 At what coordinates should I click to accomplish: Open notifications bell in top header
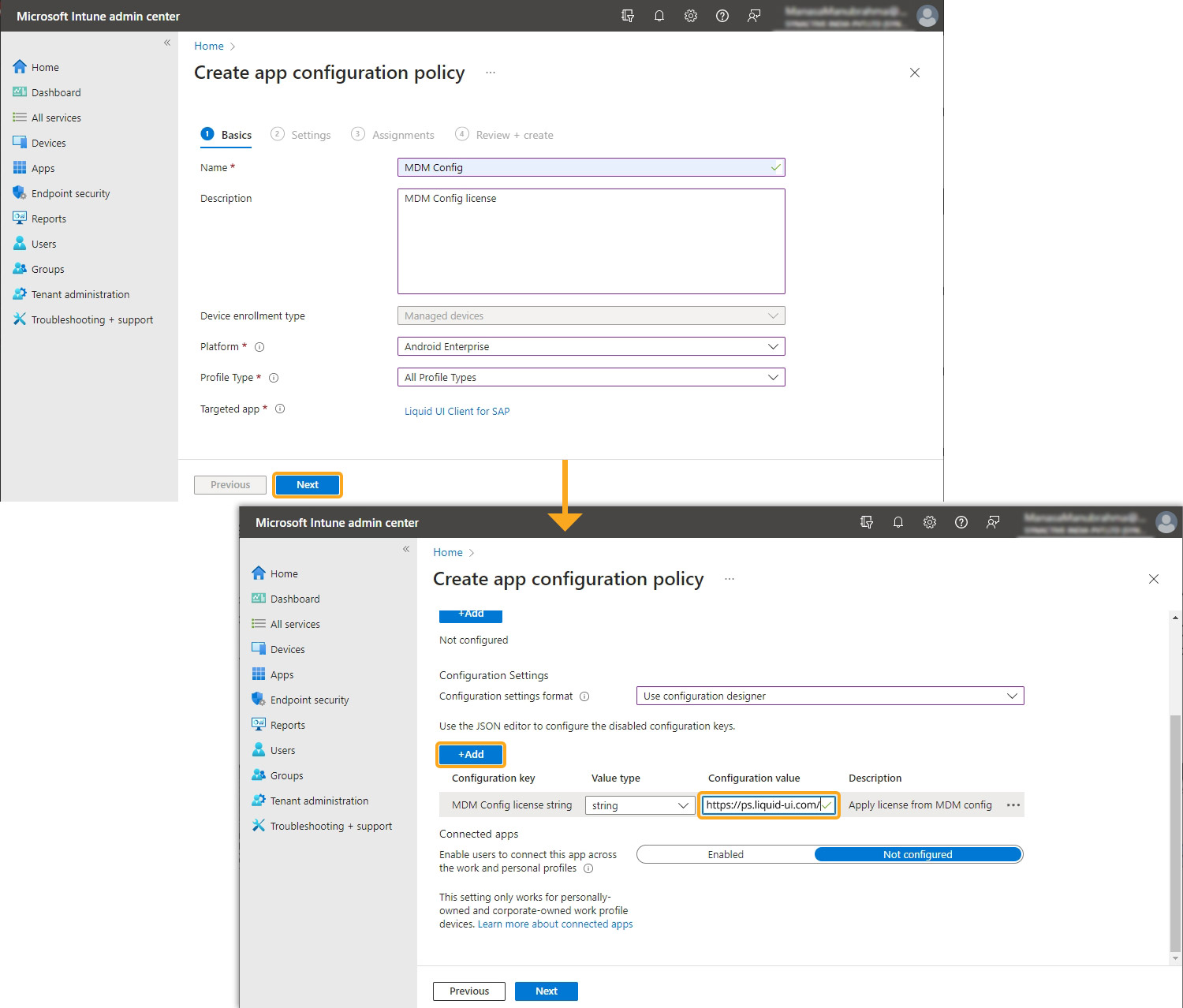click(659, 16)
